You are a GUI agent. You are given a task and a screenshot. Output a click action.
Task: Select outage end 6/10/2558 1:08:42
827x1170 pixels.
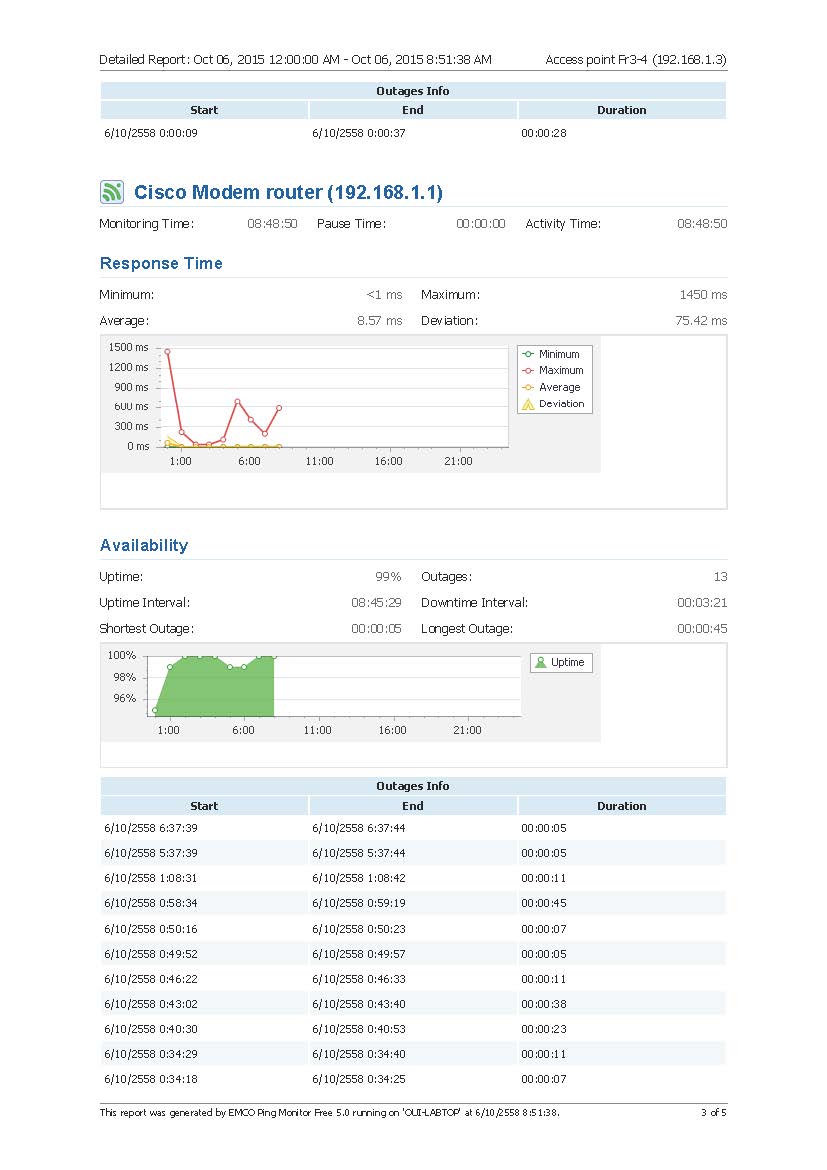pos(359,878)
